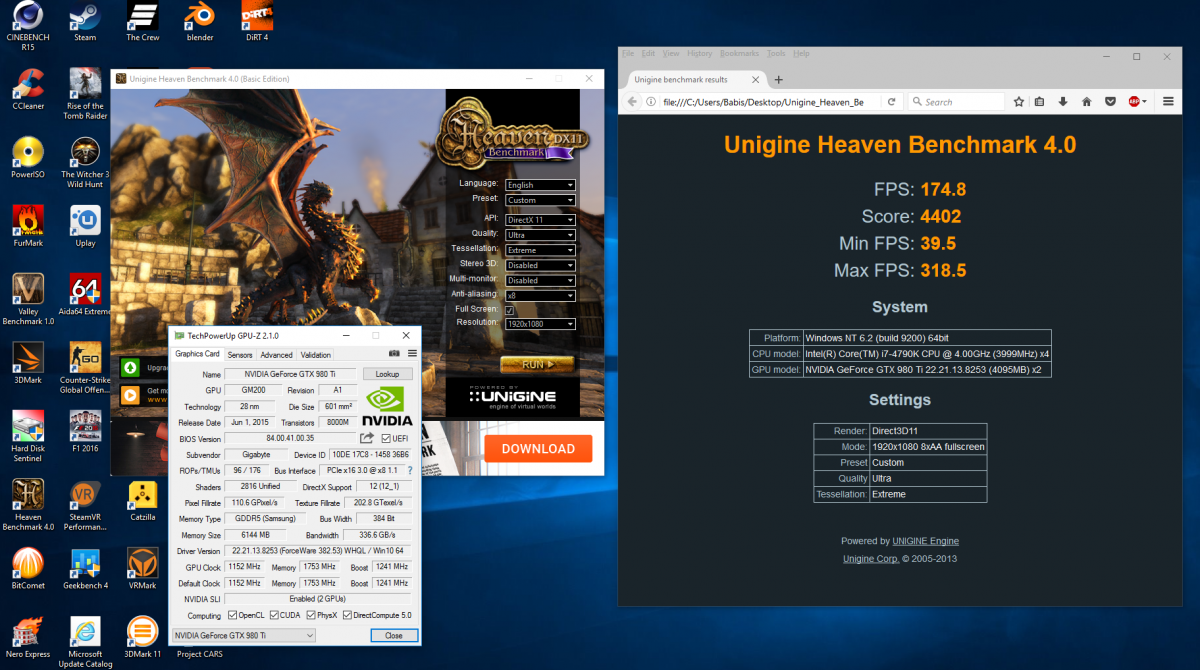Launch Steam from the desktop
Viewport: 1200px width, 670px height.
(85, 22)
